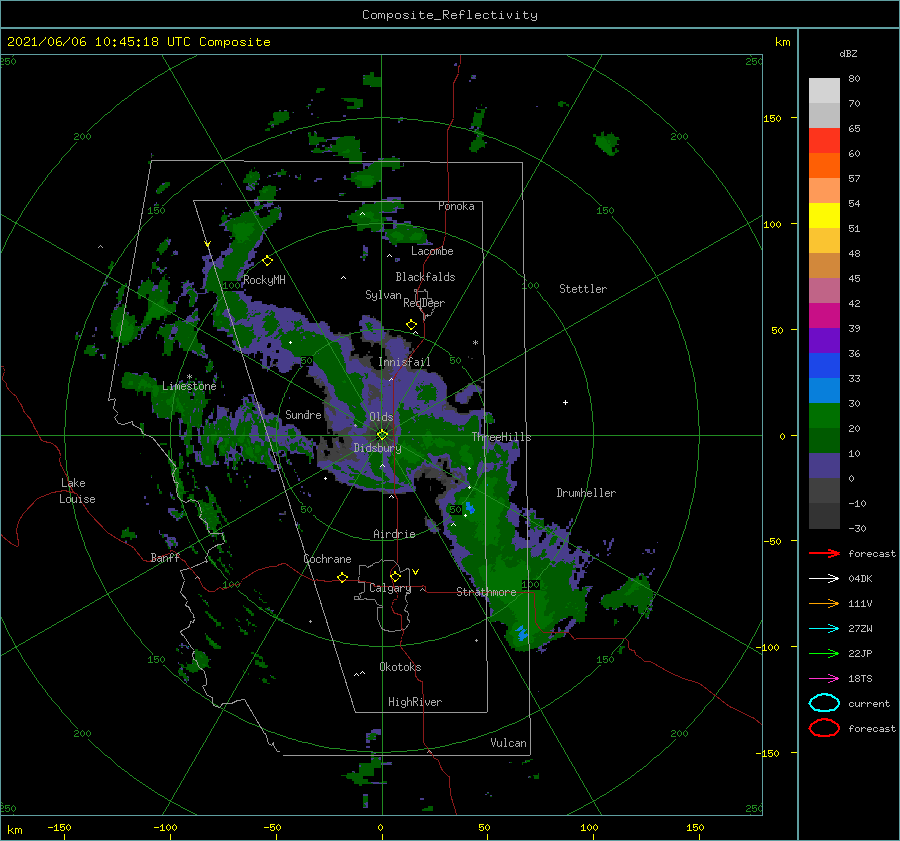This screenshot has height=841, width=900.
Task: Click the Sundre city label
Action: [303, 414]
